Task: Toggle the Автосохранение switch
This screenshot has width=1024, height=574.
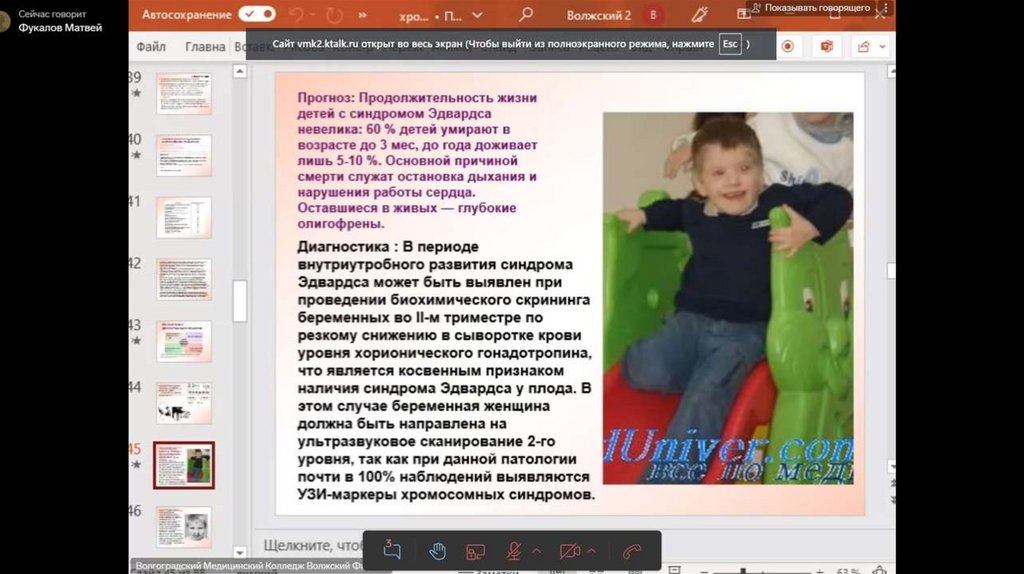Action: 257,14
